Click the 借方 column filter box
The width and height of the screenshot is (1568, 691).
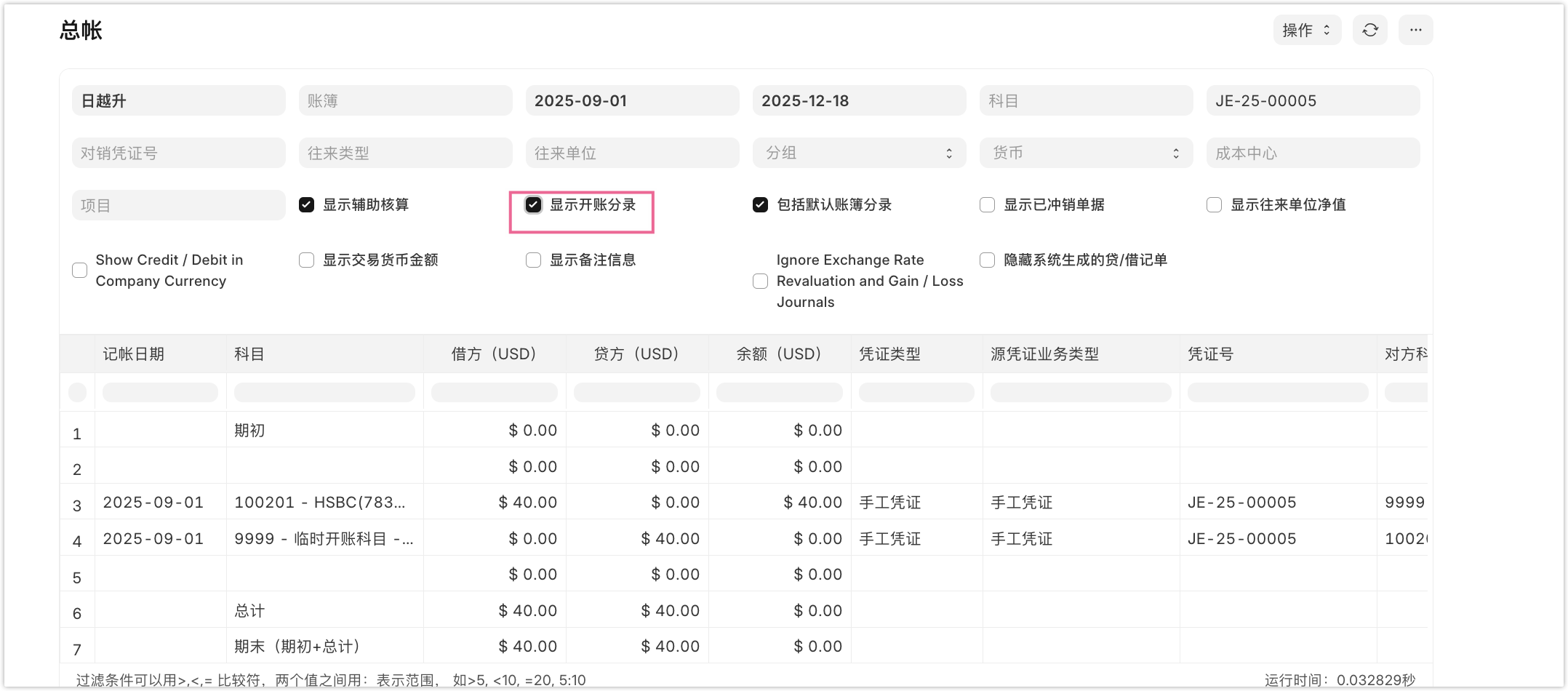(494, 393)
